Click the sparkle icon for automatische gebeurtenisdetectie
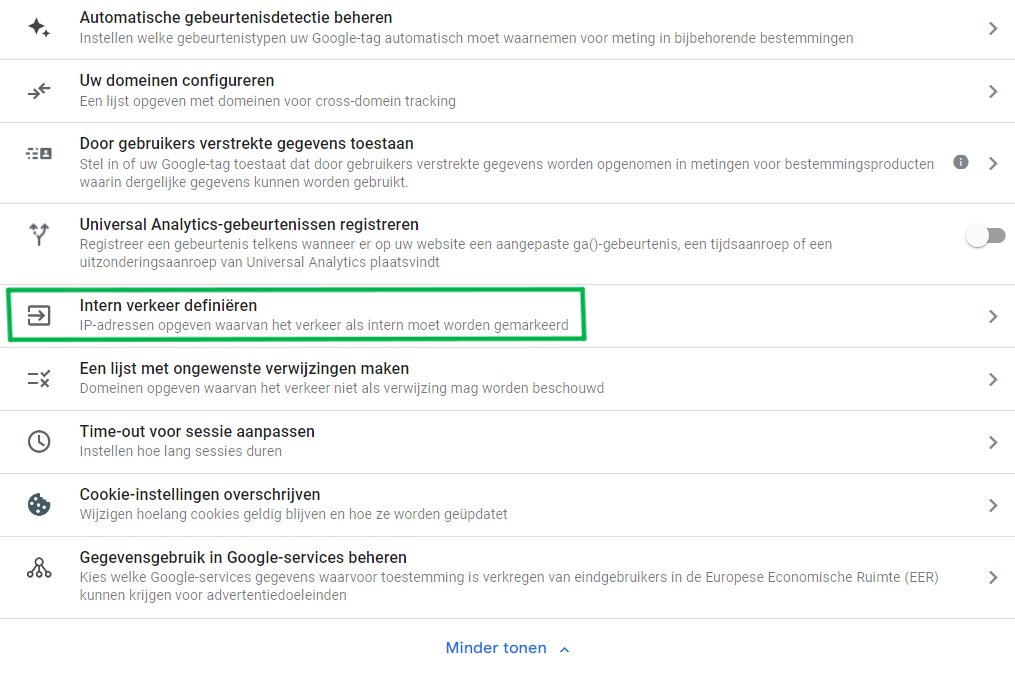The height and width of the screenshot is (673, 1015). point(39,28)
